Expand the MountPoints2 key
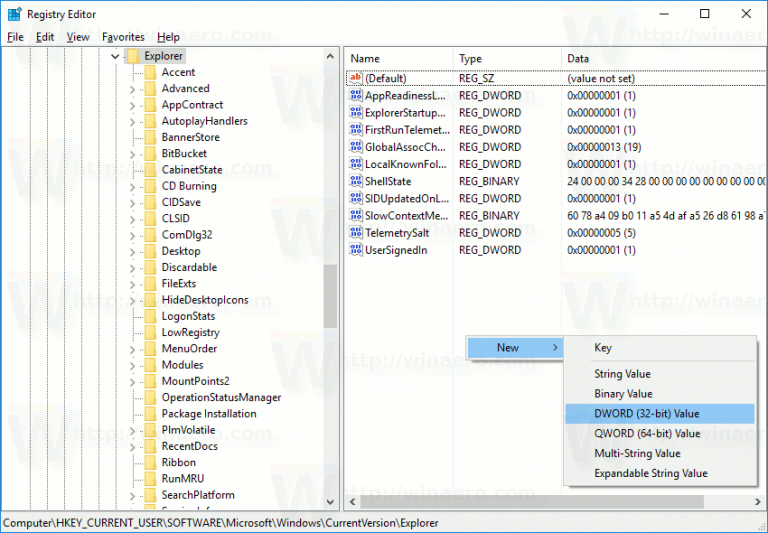 pyautogui.click(x=132, y=382)
